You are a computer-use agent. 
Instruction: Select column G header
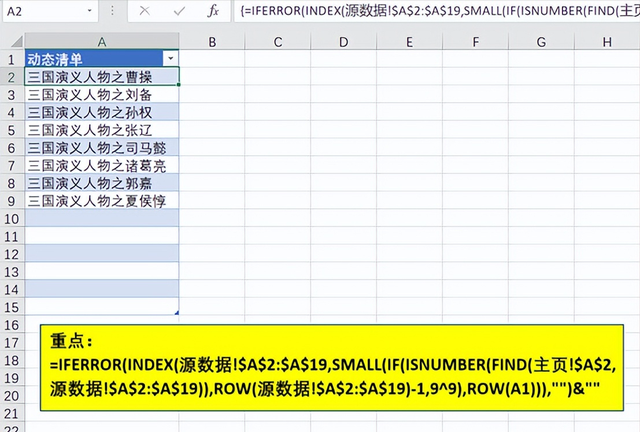click(x=541, y=42)
